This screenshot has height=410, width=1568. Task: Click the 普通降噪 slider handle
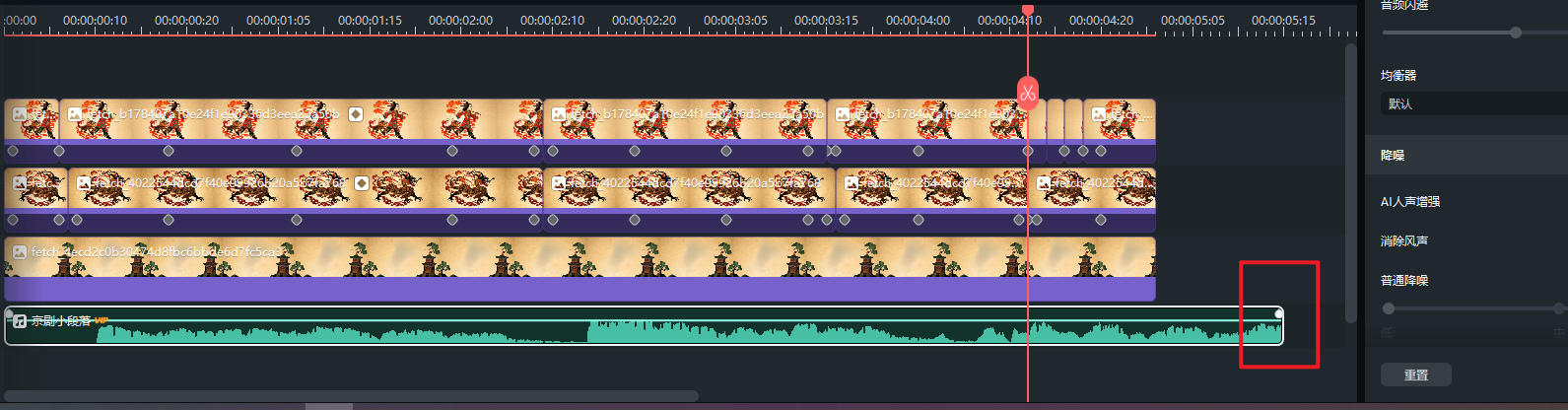[1389, 308]
